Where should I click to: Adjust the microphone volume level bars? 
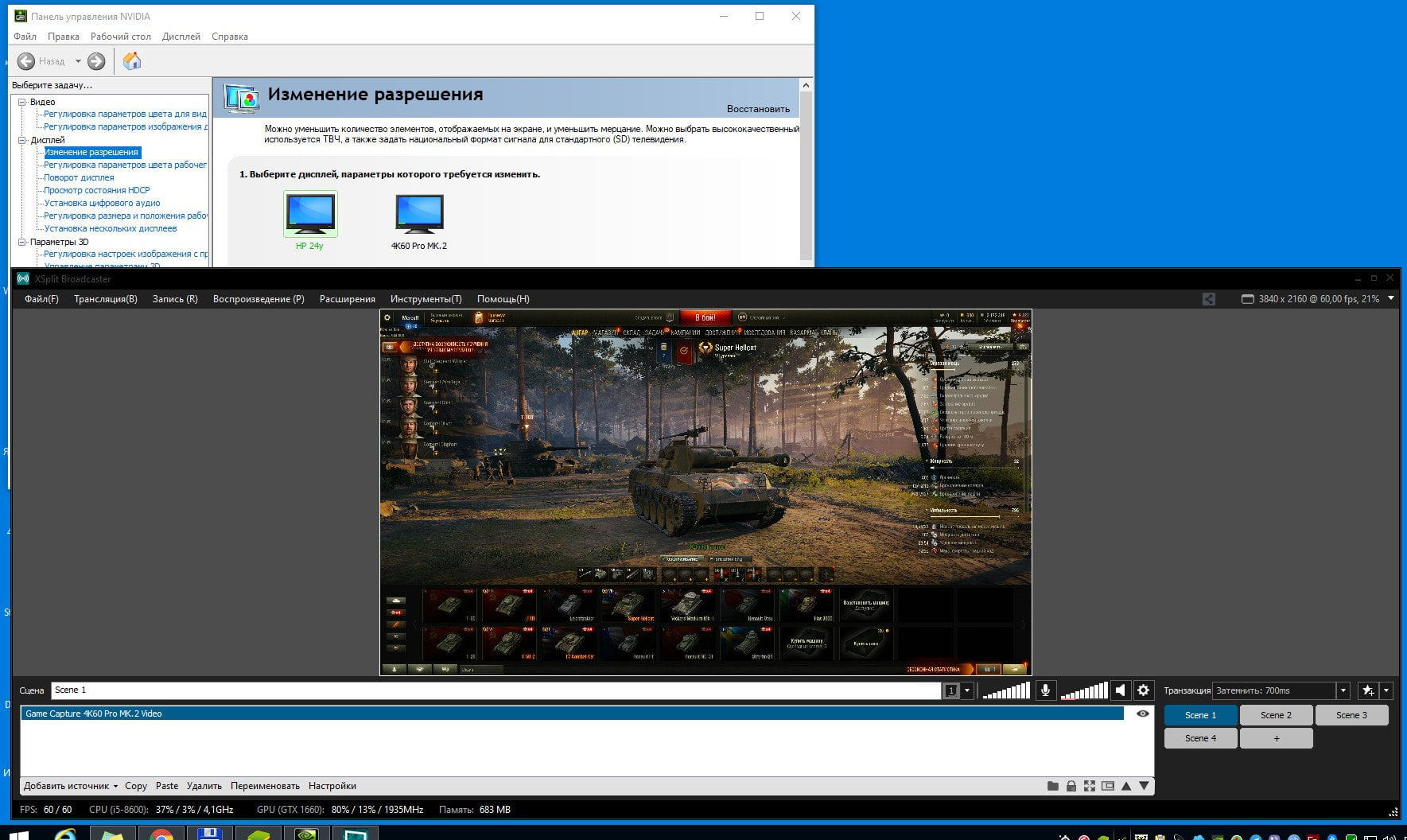1006,690
